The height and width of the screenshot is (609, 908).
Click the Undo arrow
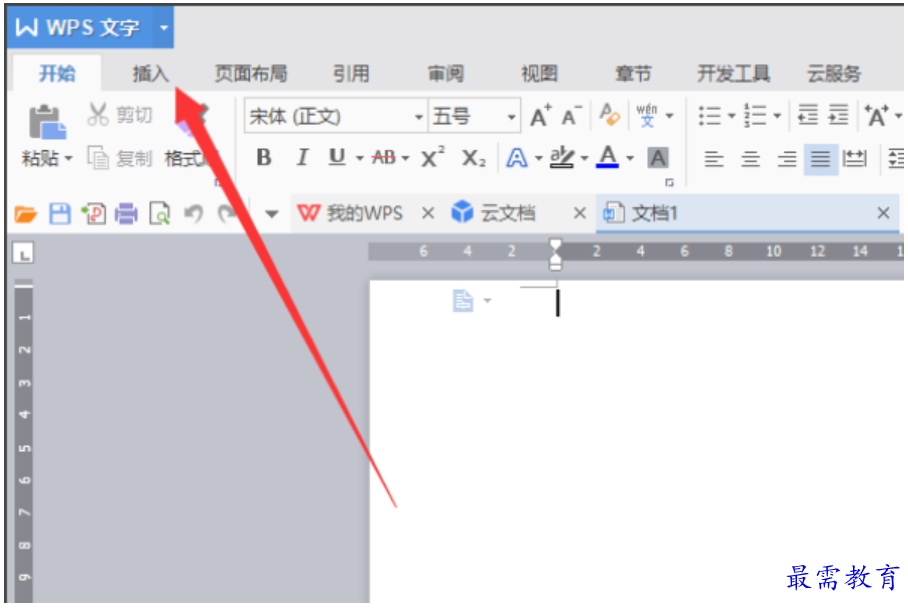[193, 214]
